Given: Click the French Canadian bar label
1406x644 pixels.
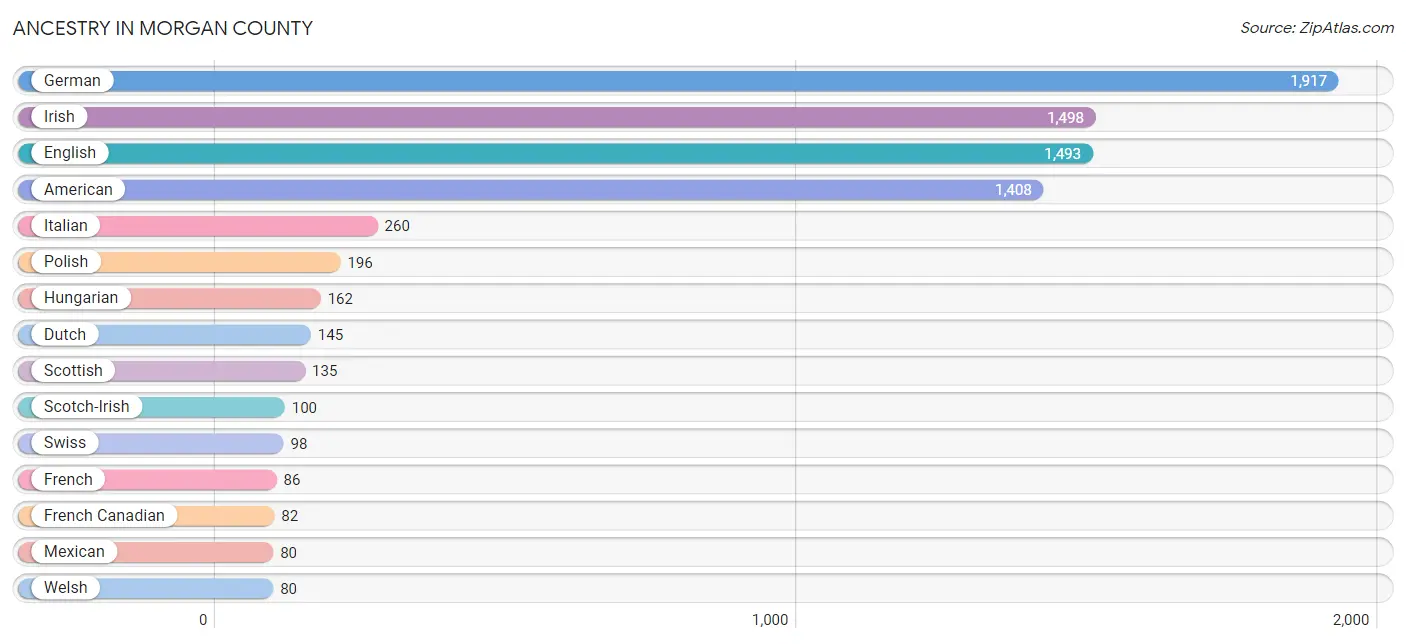Looking at the screenshot, I should pos(104,516).
